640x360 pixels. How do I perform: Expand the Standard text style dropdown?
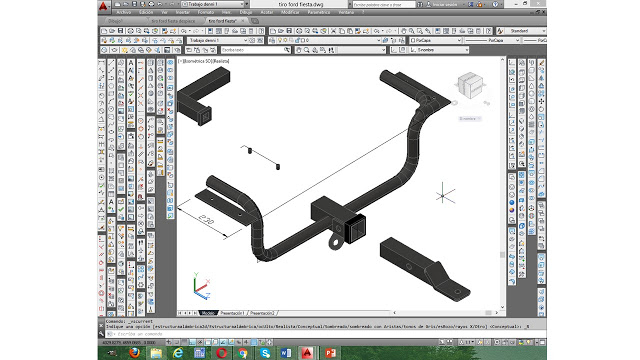click(x=526, y=31)
